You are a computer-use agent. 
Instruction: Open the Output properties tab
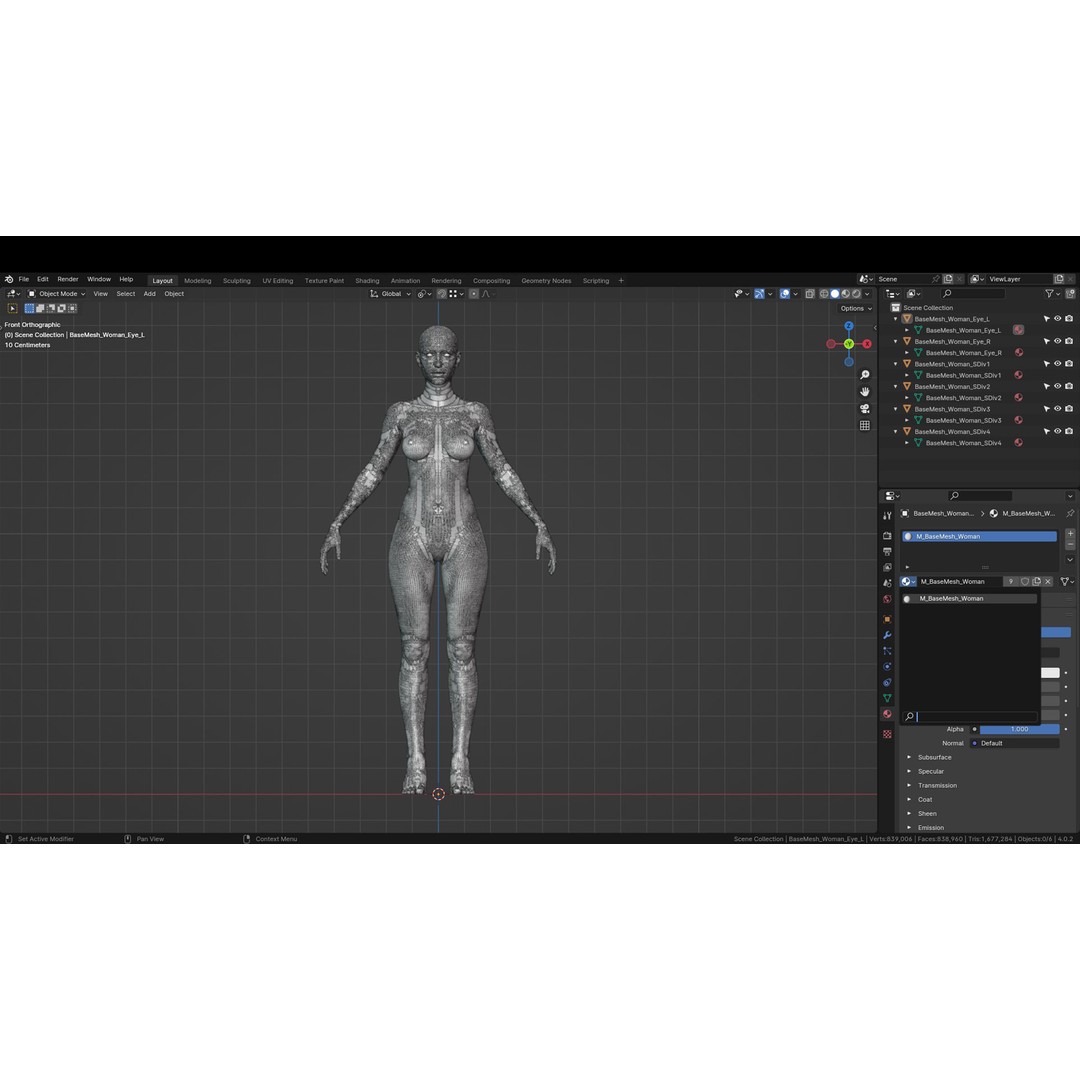(887, 551)
